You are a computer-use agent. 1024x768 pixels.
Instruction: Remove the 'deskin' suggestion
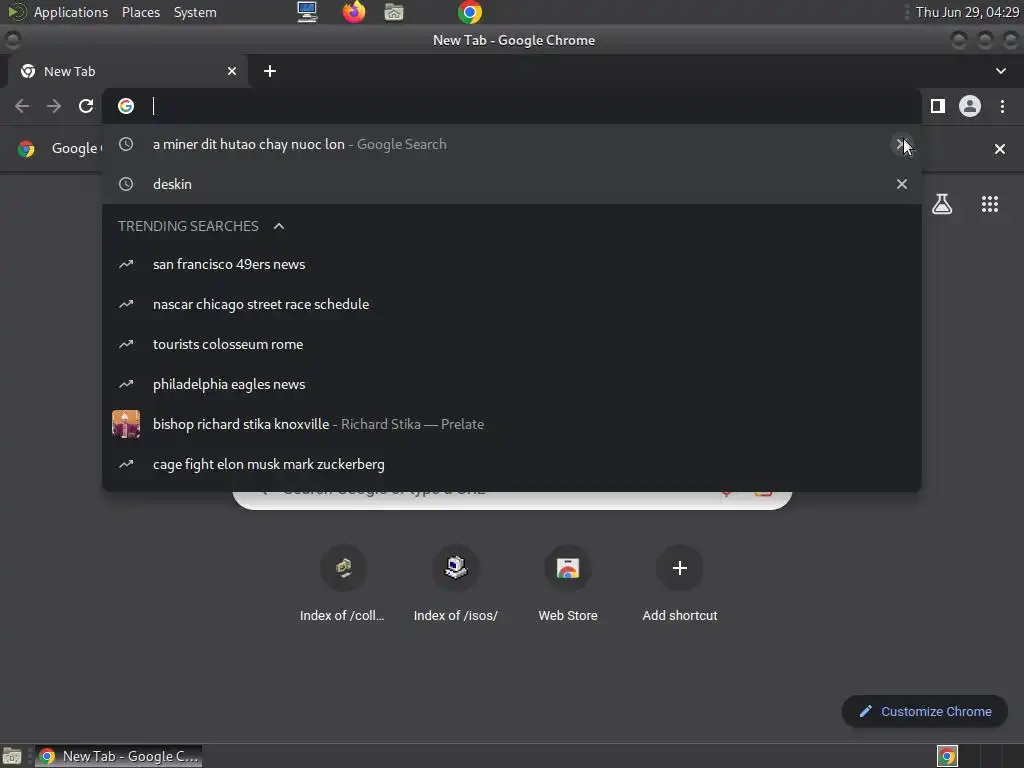(x=902, y=184)
